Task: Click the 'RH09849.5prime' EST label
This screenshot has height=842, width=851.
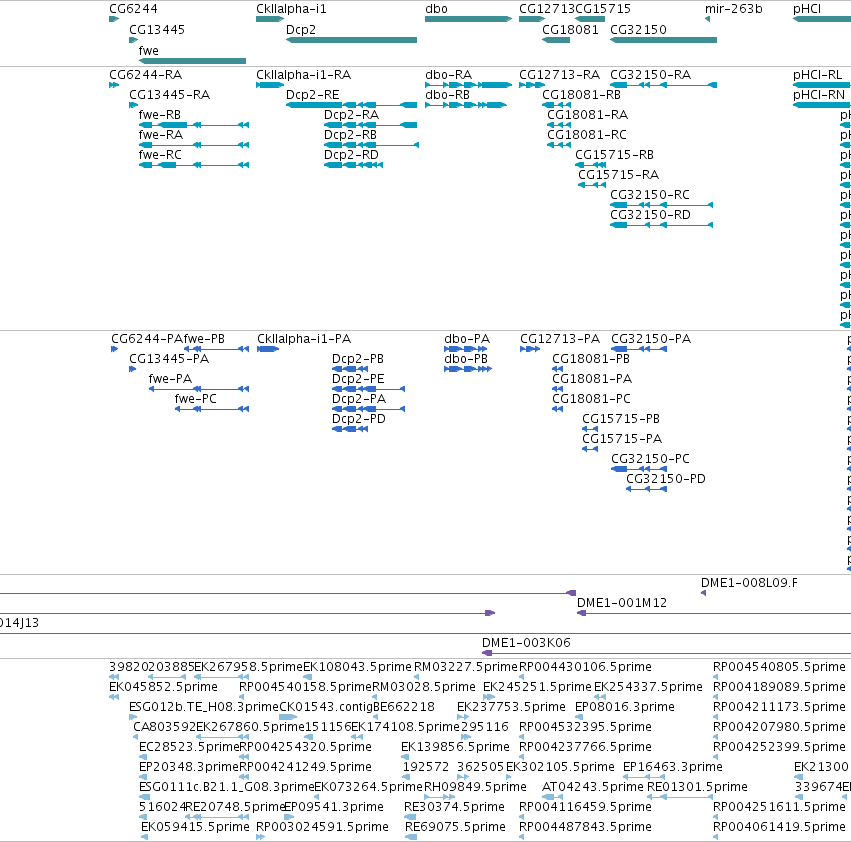Action: [475, 787]
